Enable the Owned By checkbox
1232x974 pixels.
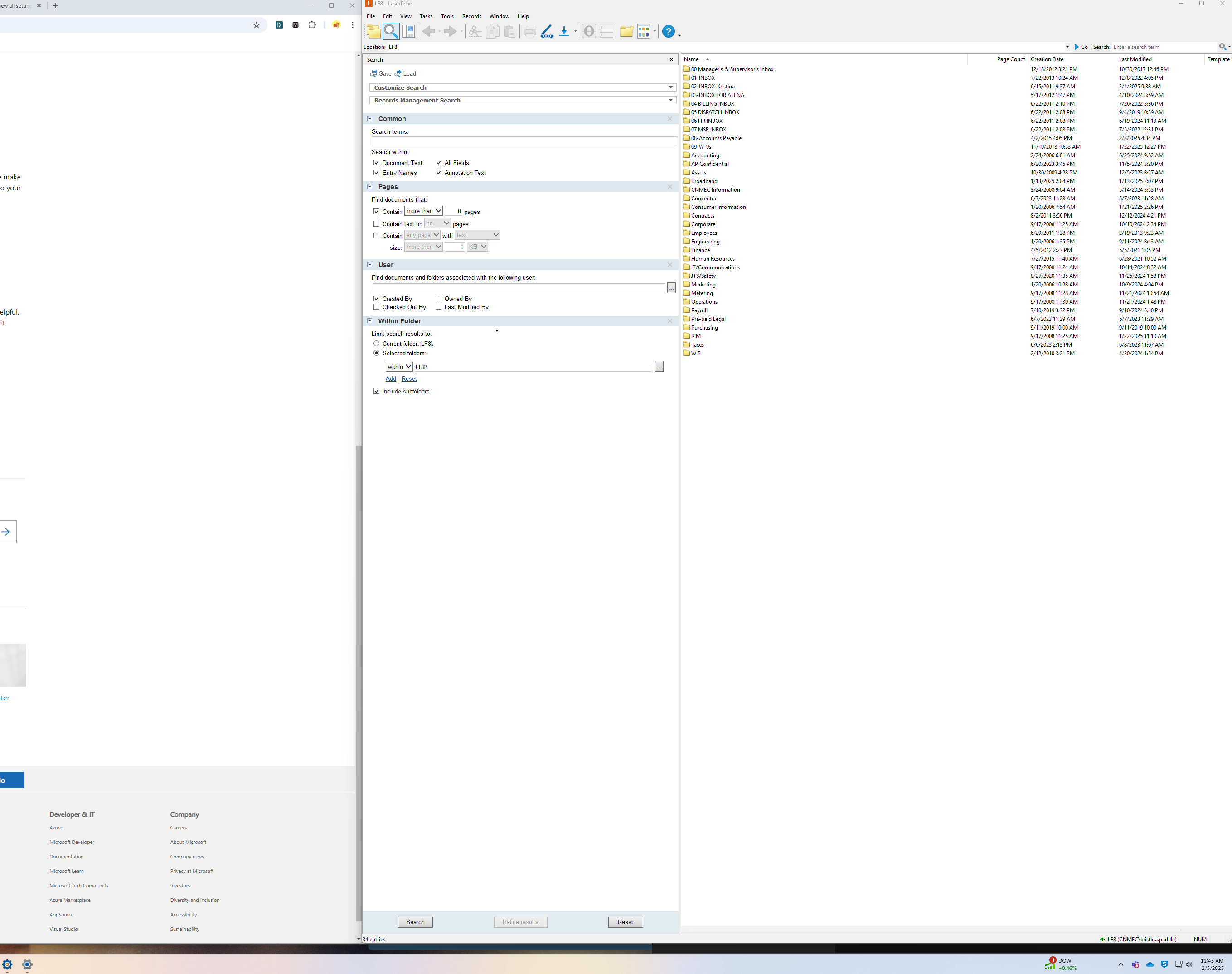point(439,299)
